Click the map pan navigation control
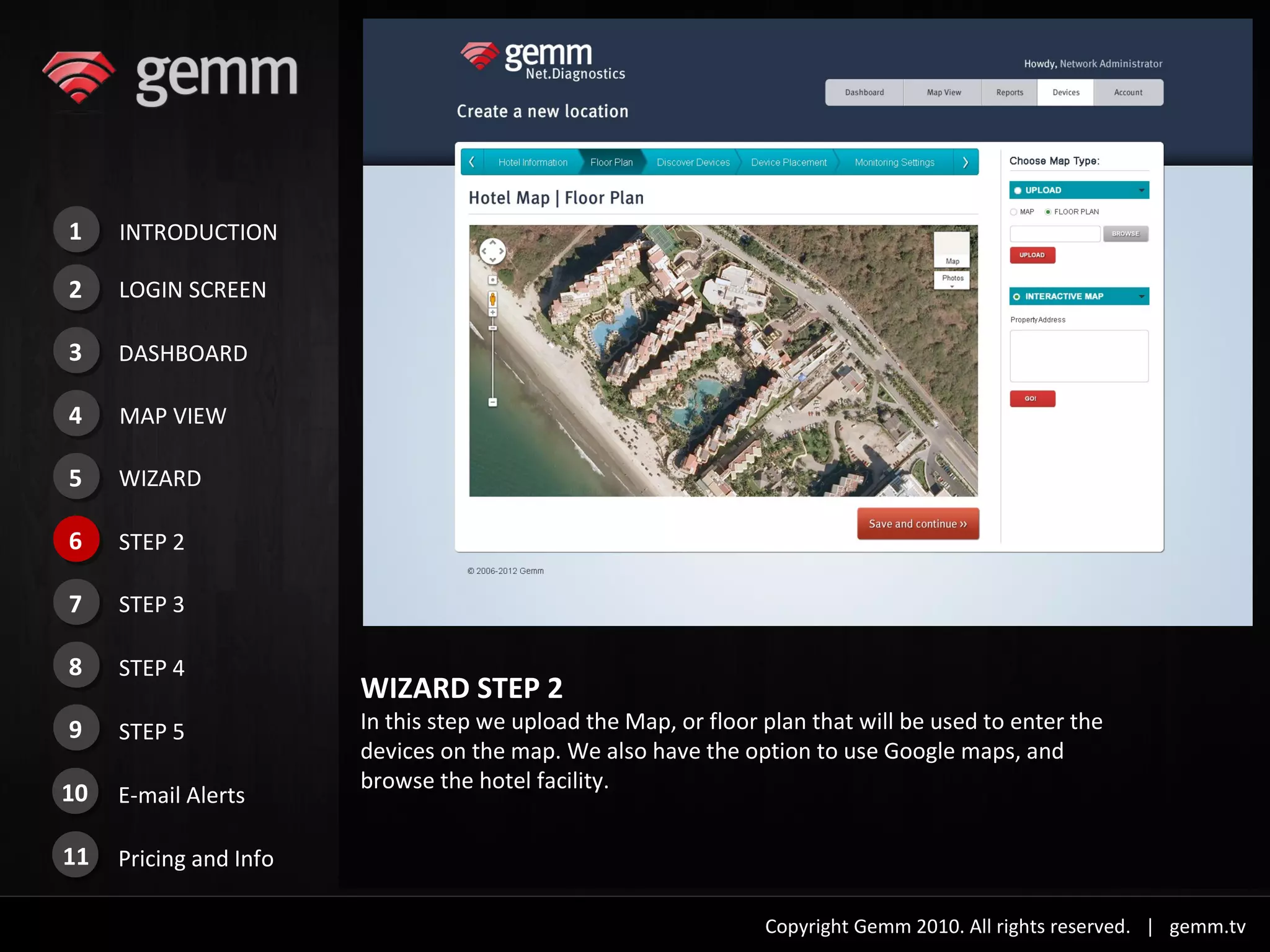The height and width of the screenshot is (952, 1270). pos(492,251)
